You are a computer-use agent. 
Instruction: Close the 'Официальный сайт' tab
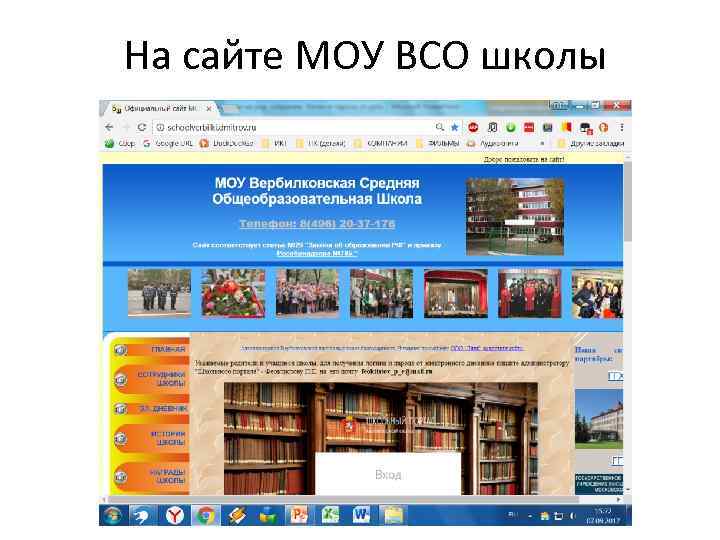pyautogui.click(x=209, y=109)
